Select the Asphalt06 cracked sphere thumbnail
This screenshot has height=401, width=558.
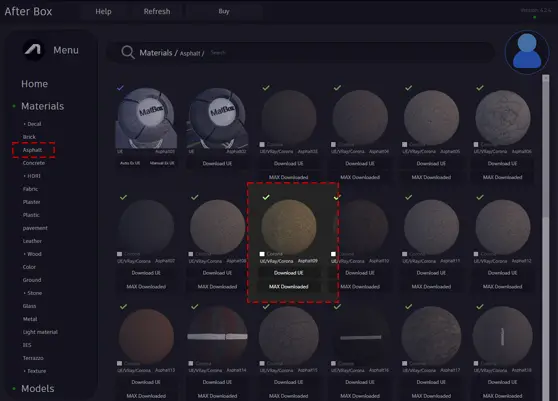(502, 117)
